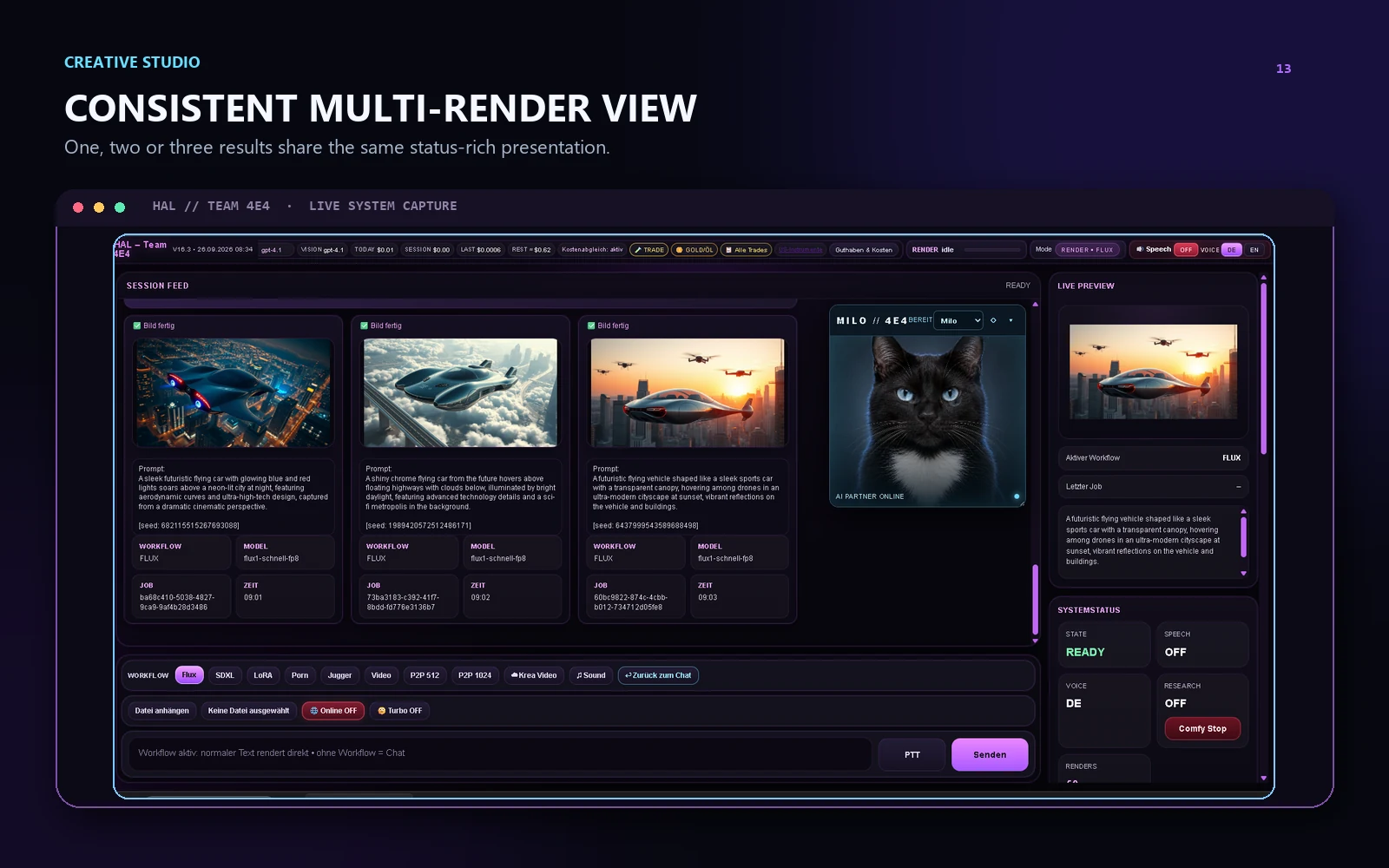Click the TRADE pencil button
Image resolution: width=1389 pixels, height=868 pixels.
(x=648, y=250)
